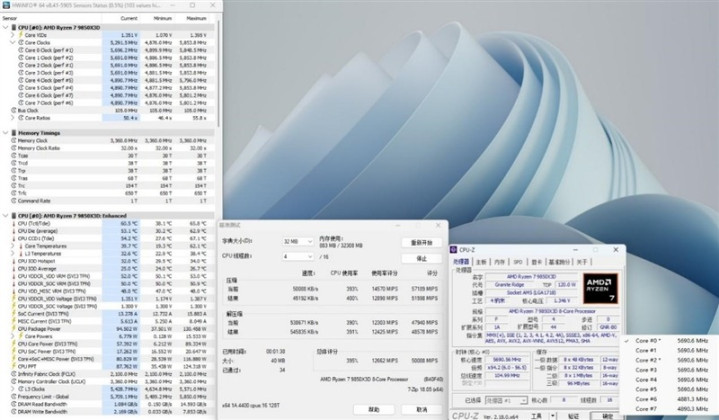The width and height of the screenshot is (719, 420).
Task: Open the 关于 tab in CPU-Z
Action: point(582,262)
